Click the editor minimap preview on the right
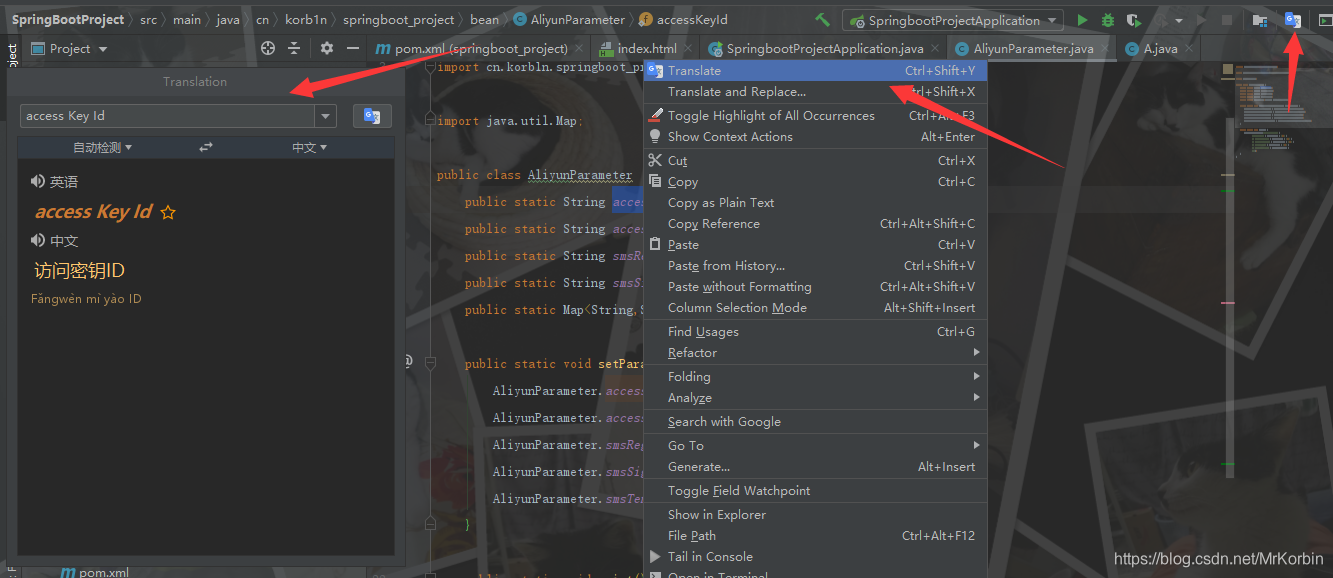 coord(1276,110)
